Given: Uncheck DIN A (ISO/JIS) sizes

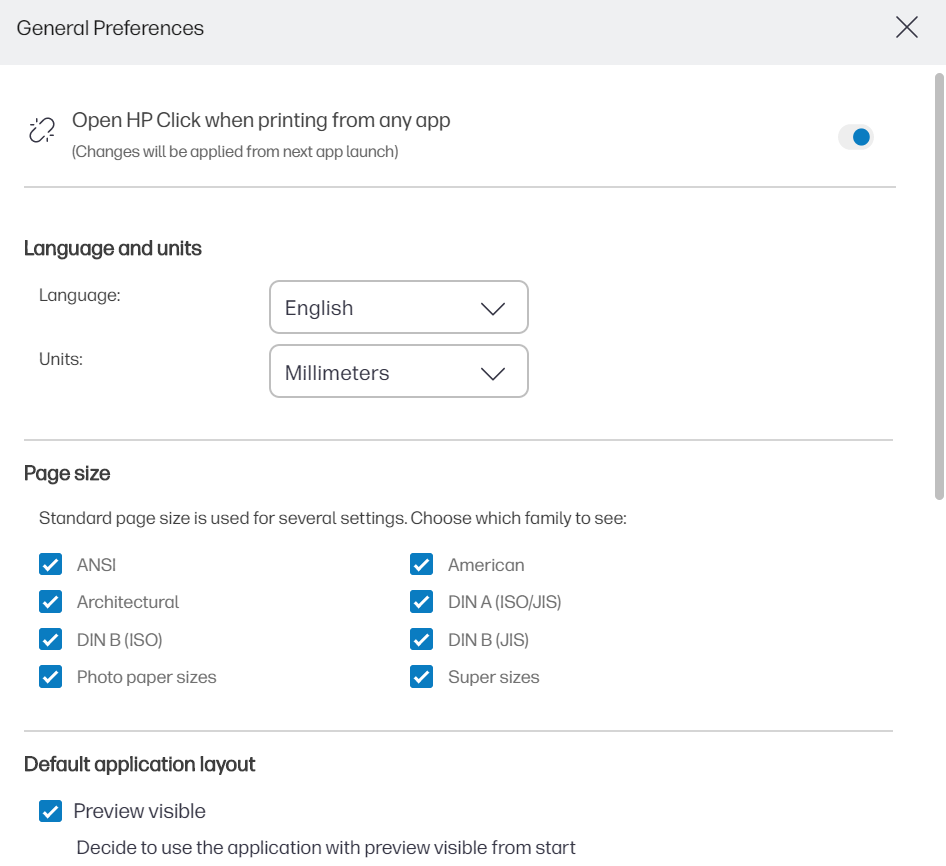Looking at the screenshot, I should pos(421,601).
